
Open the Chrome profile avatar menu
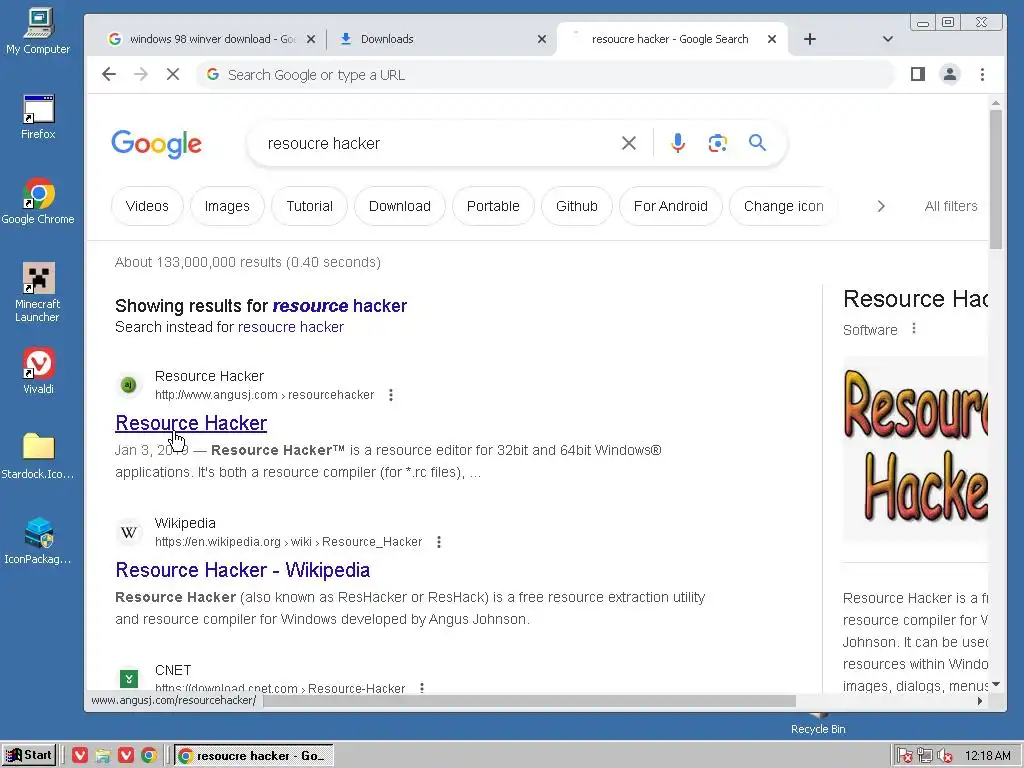coord(950,74)
